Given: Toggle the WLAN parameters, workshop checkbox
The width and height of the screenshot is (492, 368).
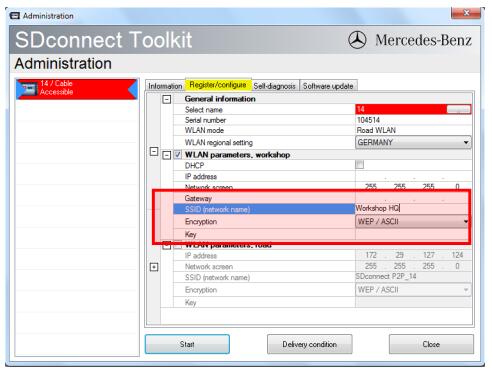Looking at the screenshot, I should [x=178, y=155].
